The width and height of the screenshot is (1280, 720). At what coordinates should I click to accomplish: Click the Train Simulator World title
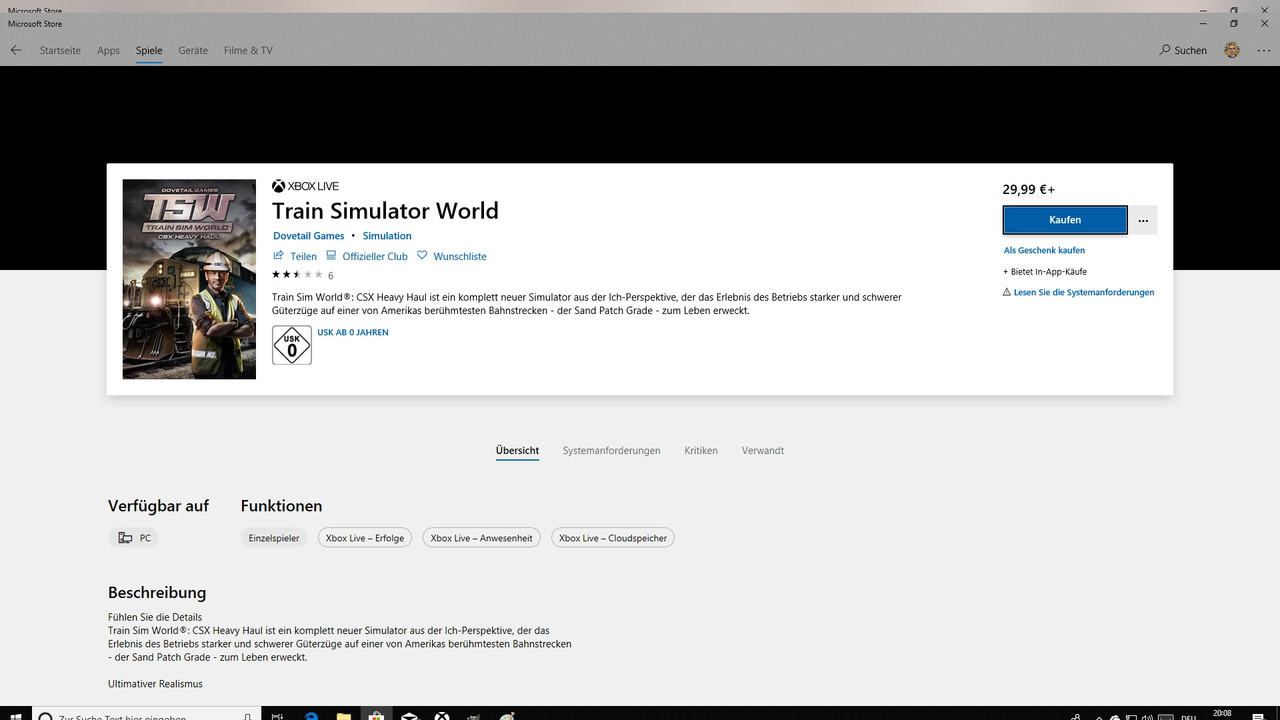pos(385,211)
